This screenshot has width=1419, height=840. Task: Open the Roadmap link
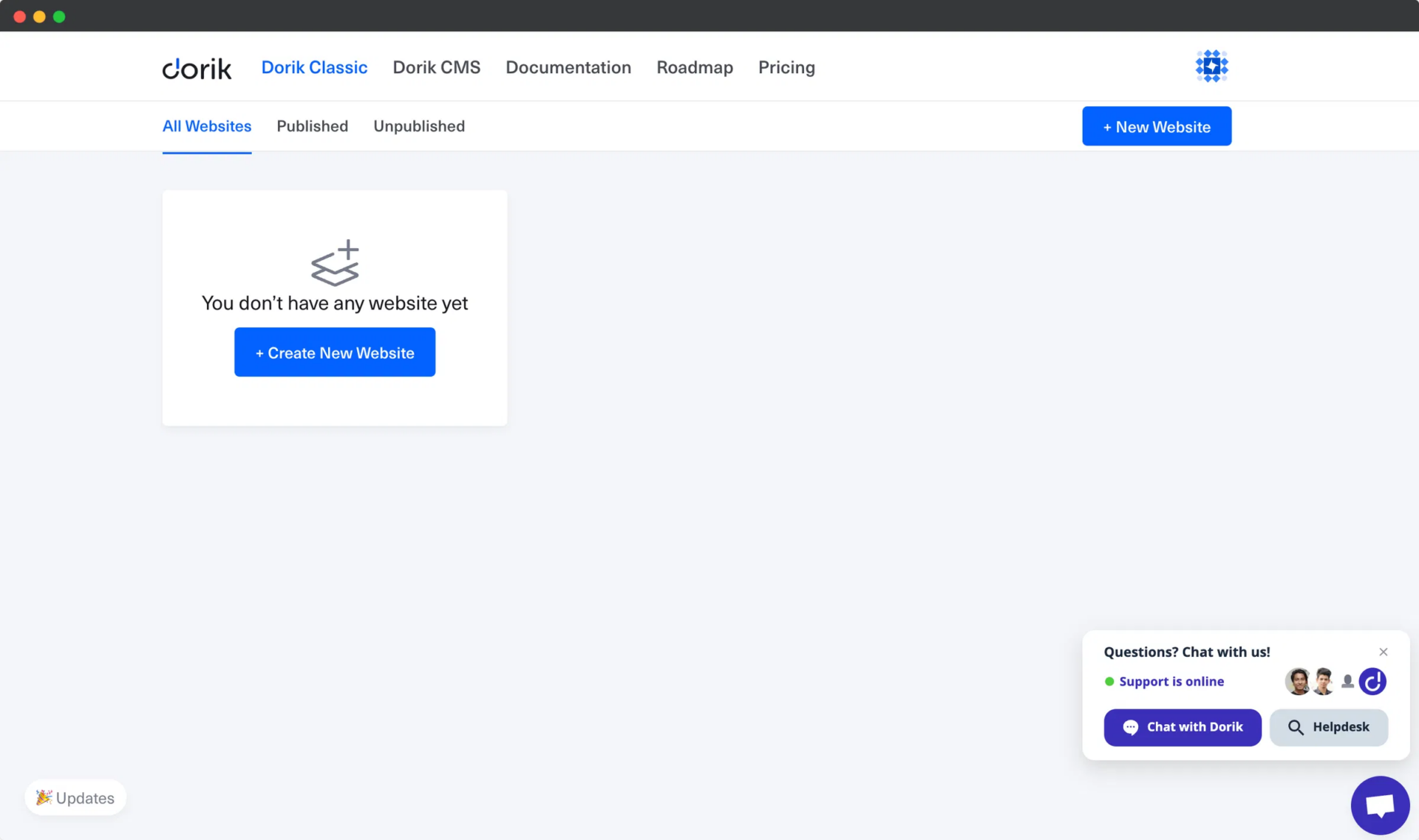[694, 67]
